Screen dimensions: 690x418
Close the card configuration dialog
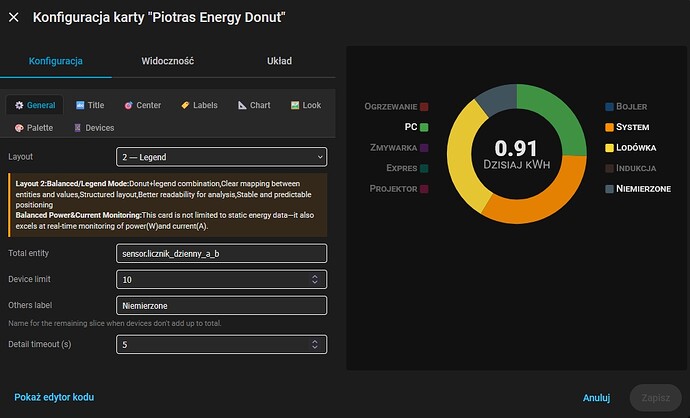(x=14, y=17)
